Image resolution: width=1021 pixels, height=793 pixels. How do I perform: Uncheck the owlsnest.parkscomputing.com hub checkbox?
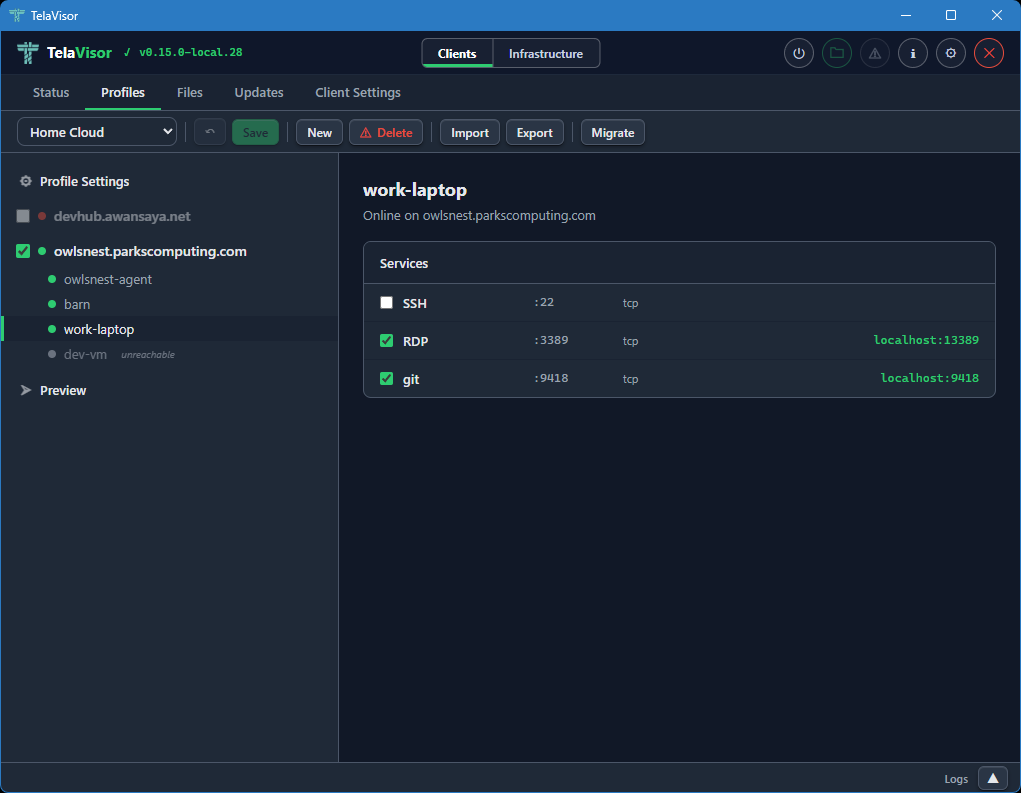point(23,251)
